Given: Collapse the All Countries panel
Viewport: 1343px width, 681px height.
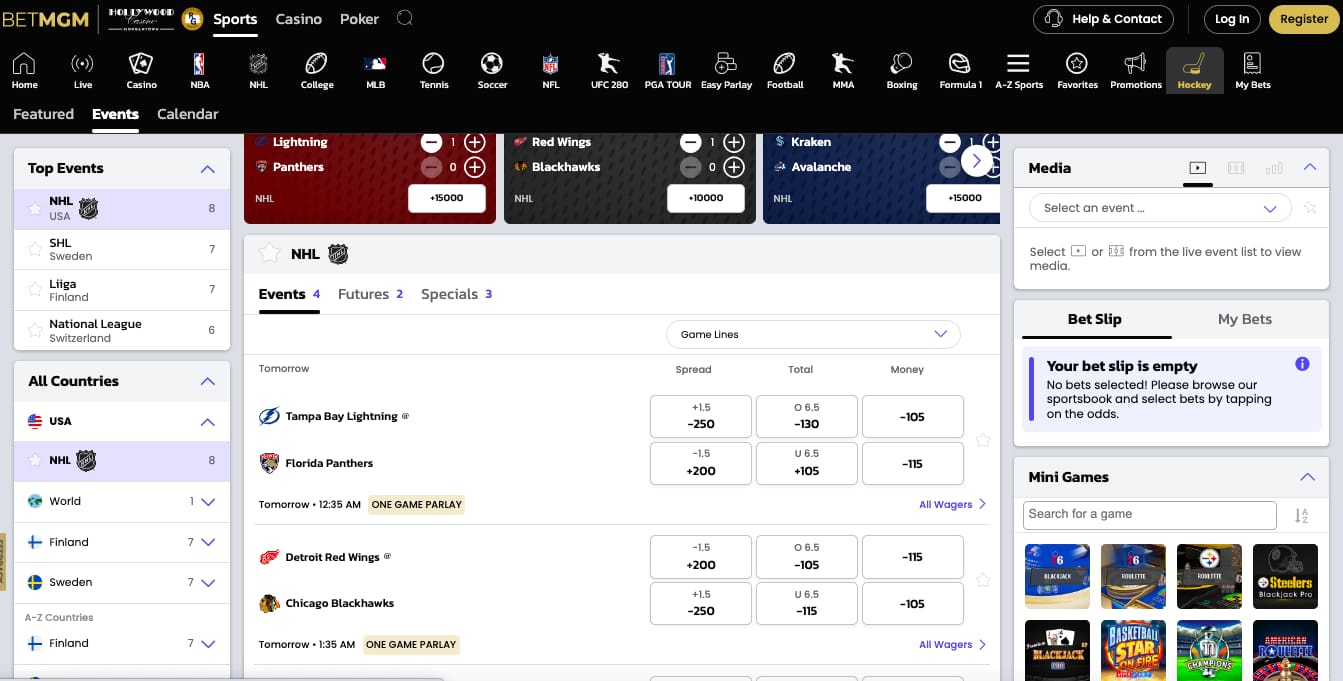Looking at the screenshot, I should coord(208,381).
